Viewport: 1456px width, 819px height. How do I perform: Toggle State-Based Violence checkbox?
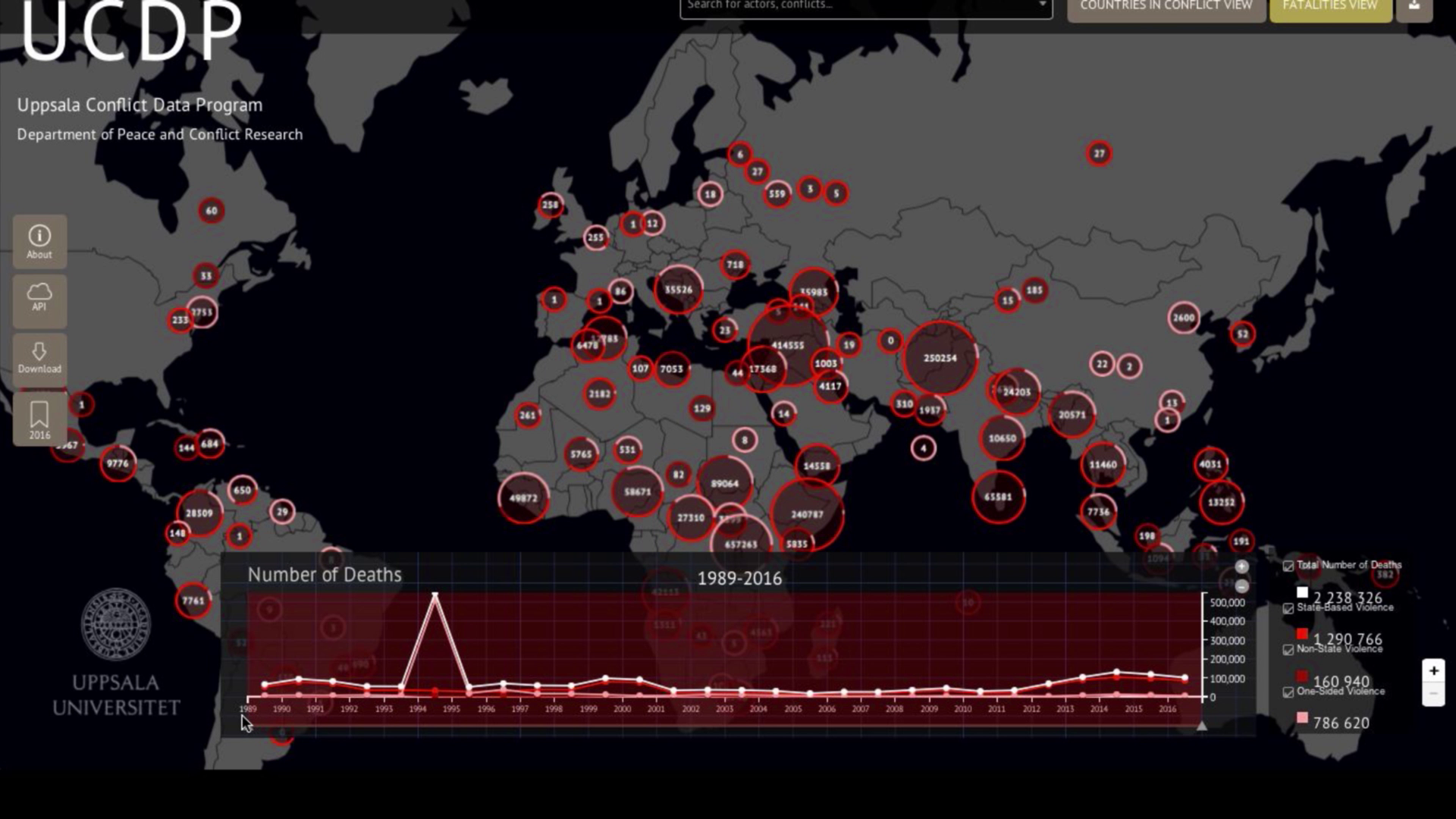tap(1288, 608)
